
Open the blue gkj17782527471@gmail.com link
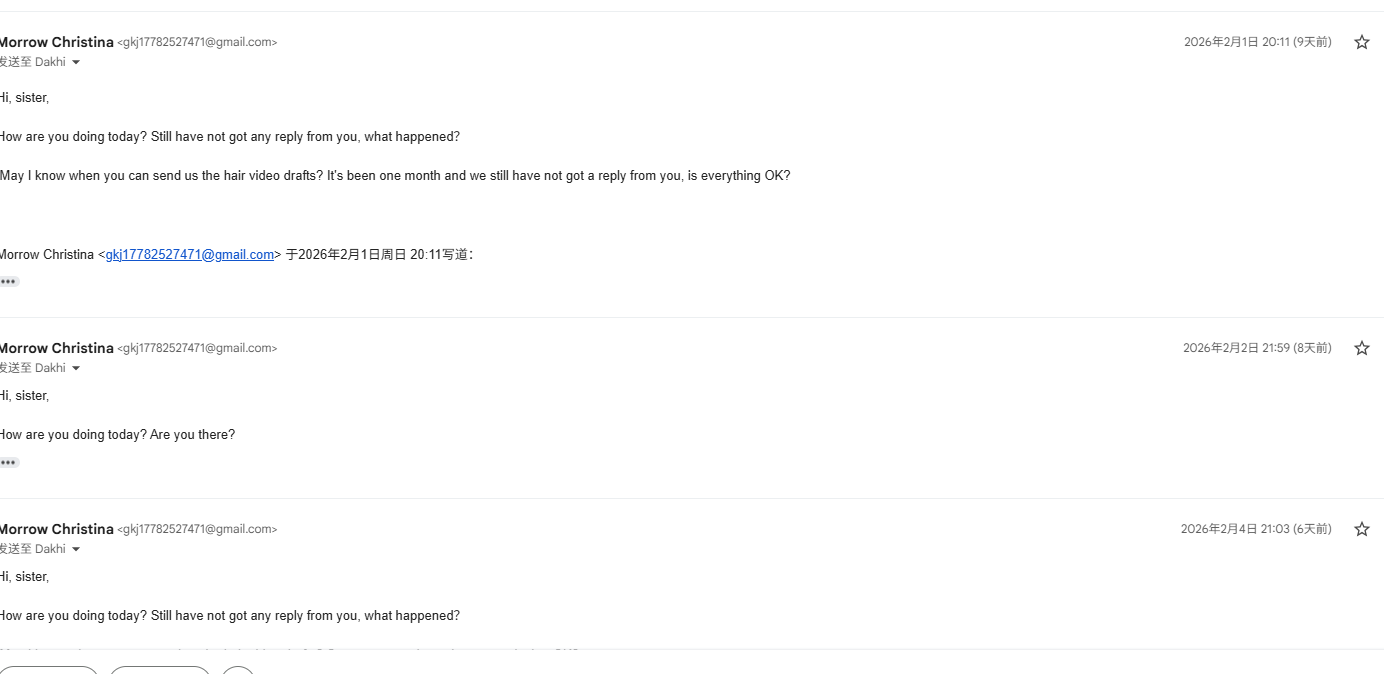tap(190, 255)
